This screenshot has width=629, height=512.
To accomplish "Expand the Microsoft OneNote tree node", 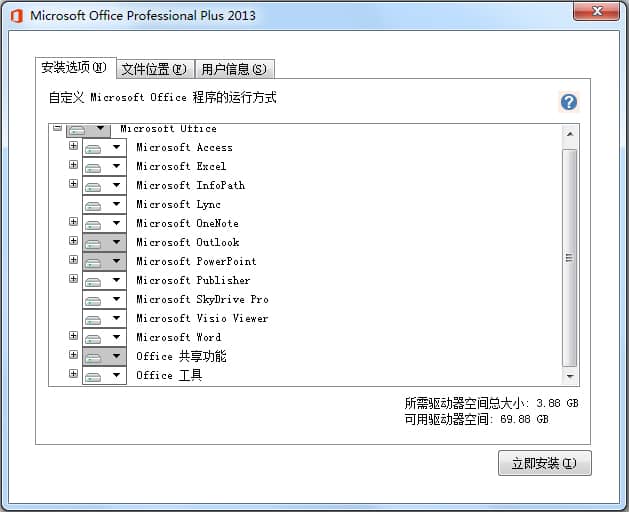I will pos(73,222).
